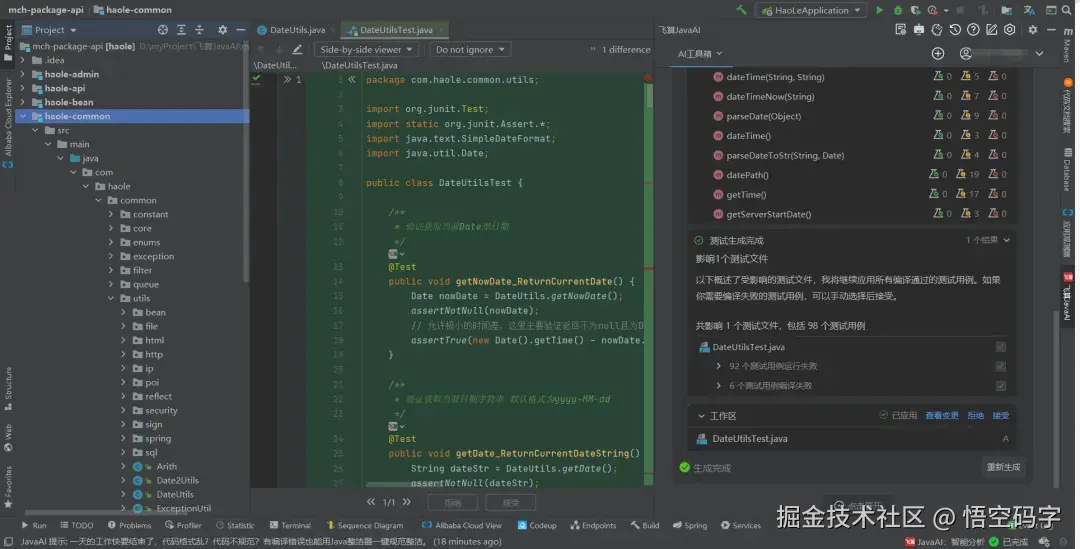Click expand all icon in Project panel
The height and width of the screenshot is (549, 1080).
click(x=181, y=30)
